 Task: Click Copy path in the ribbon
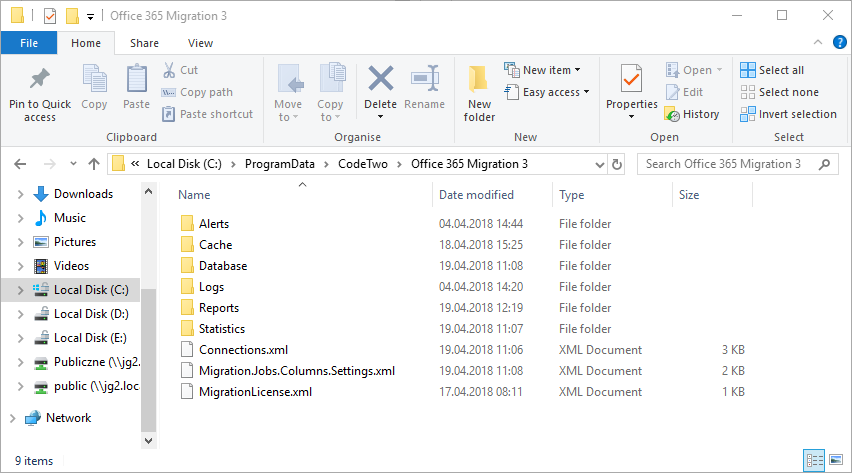pyautogui.click(x=197, y=92)
